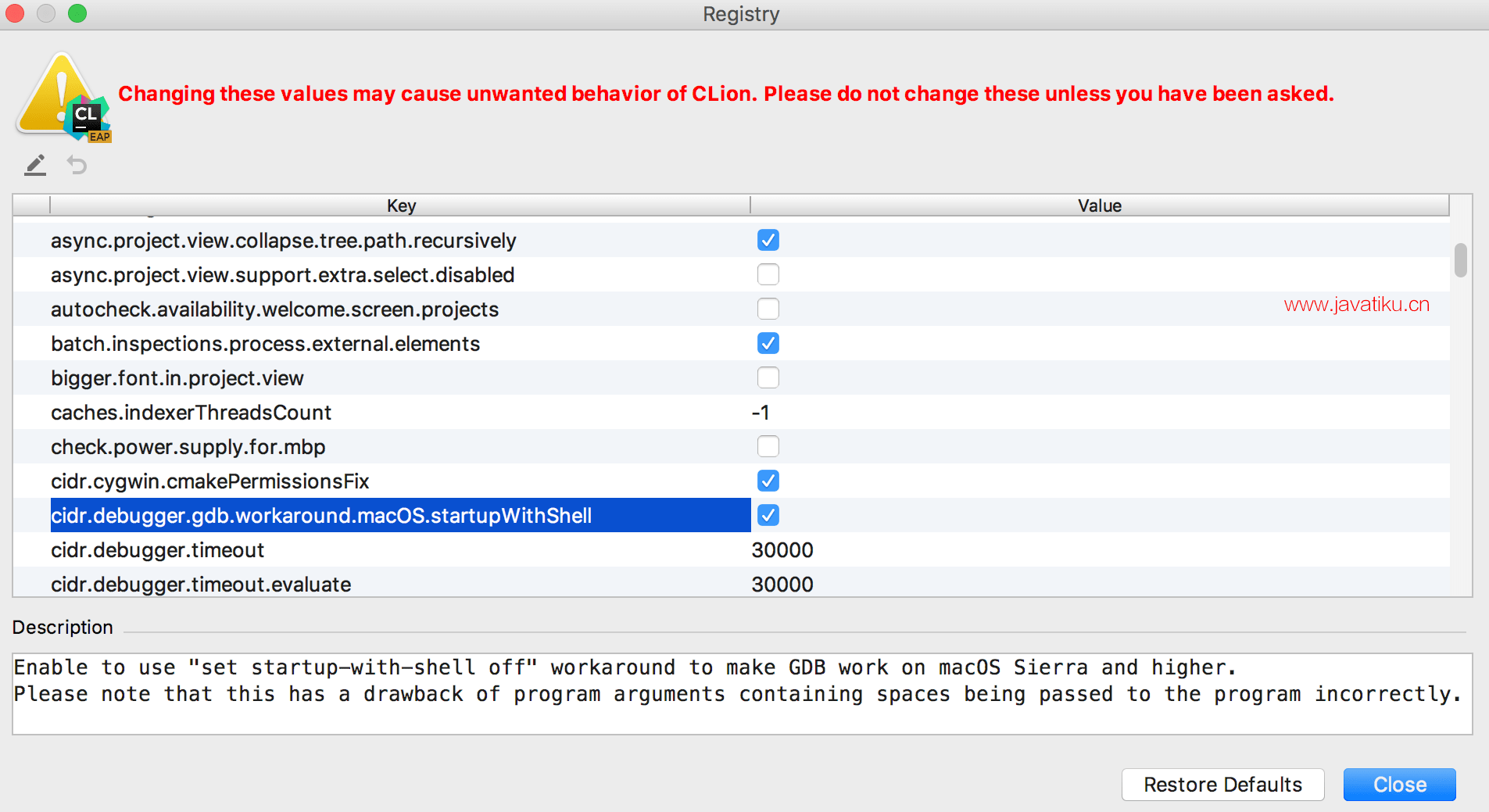Click the Value column header

click(x=1099, y=206)
